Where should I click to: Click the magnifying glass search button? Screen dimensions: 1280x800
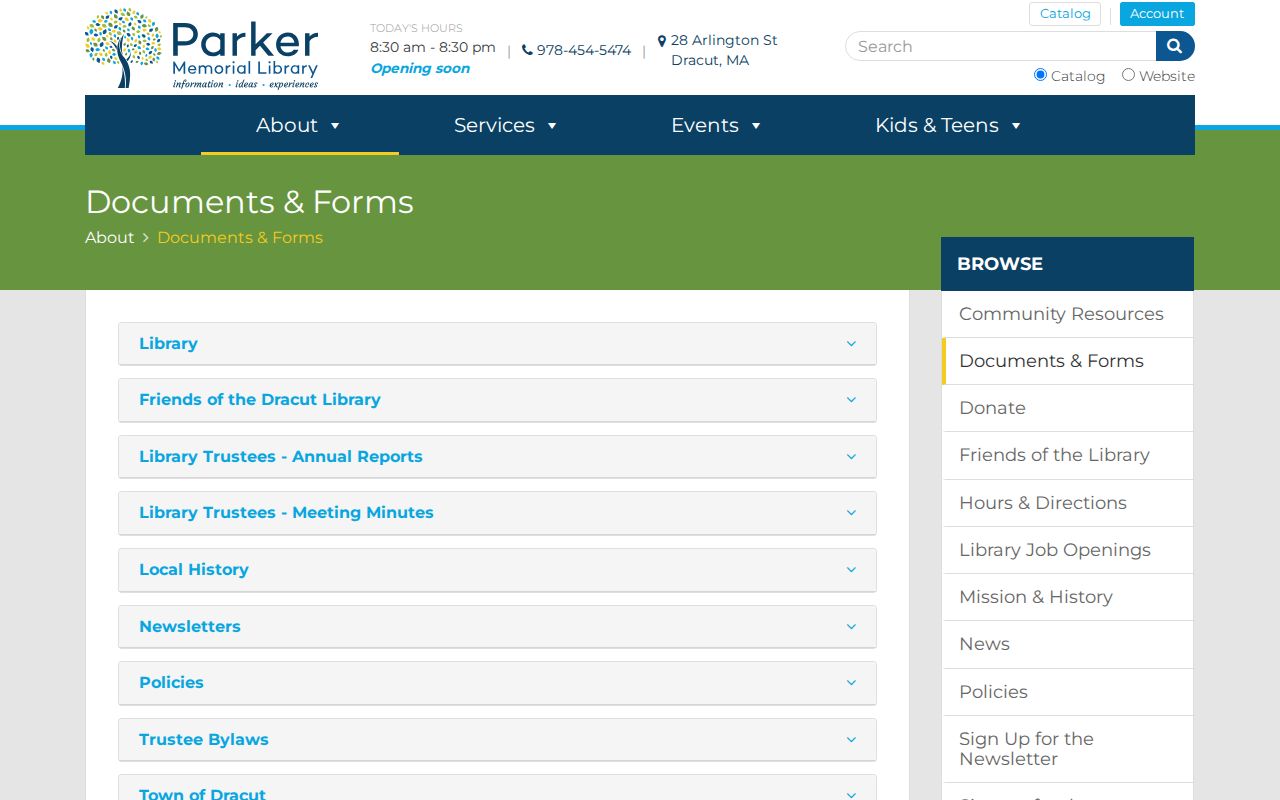[1175, 46]
